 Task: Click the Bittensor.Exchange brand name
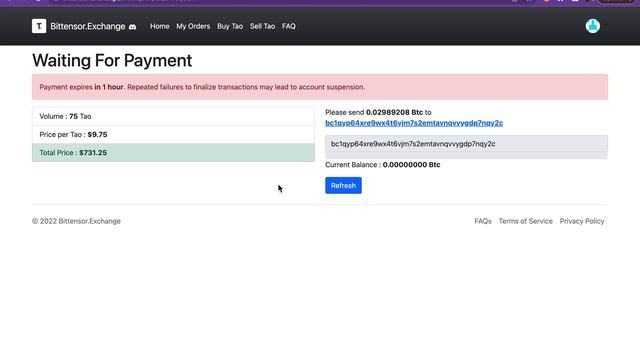(x=88, y=26)
